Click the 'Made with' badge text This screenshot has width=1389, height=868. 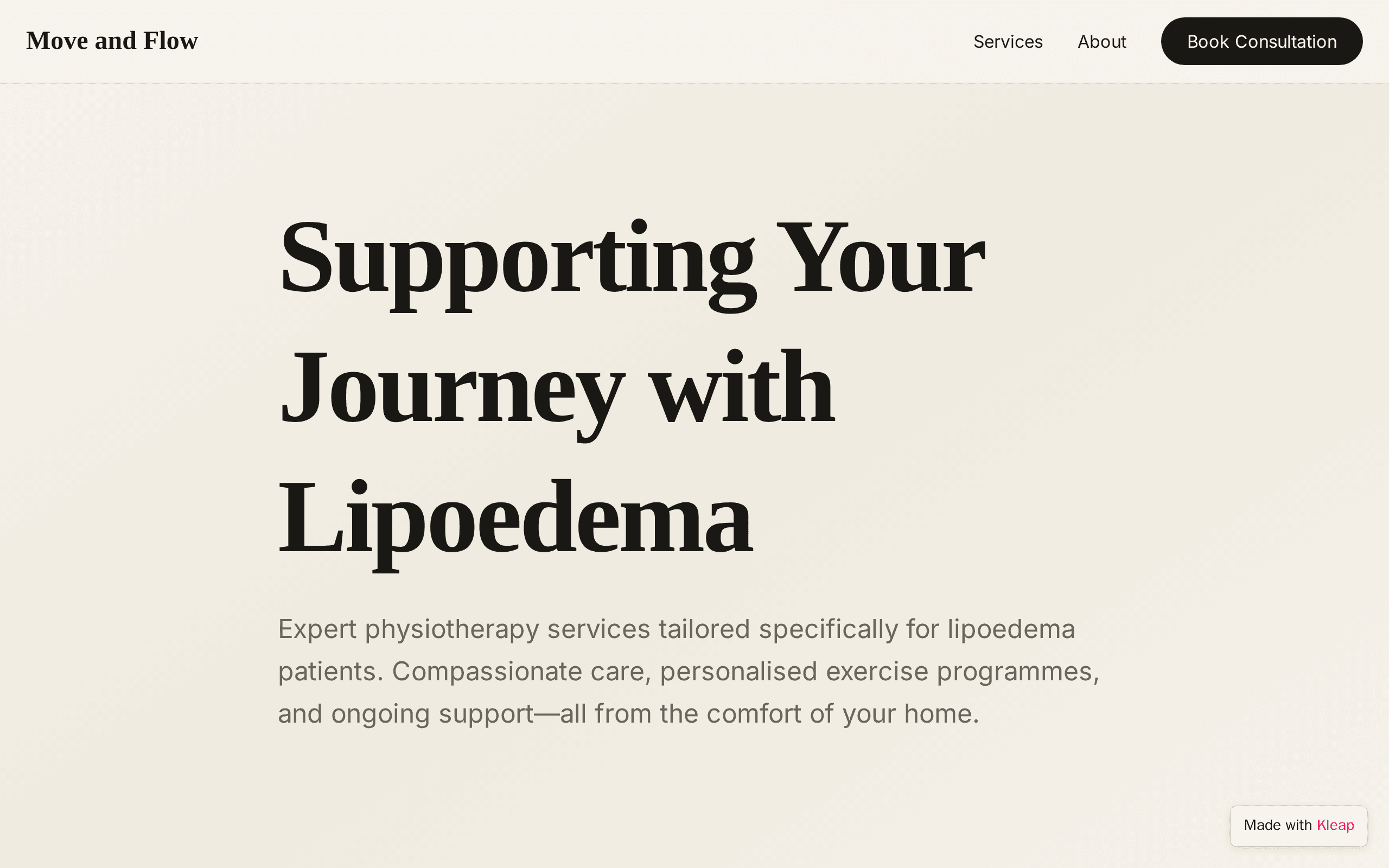point(1278,826)
